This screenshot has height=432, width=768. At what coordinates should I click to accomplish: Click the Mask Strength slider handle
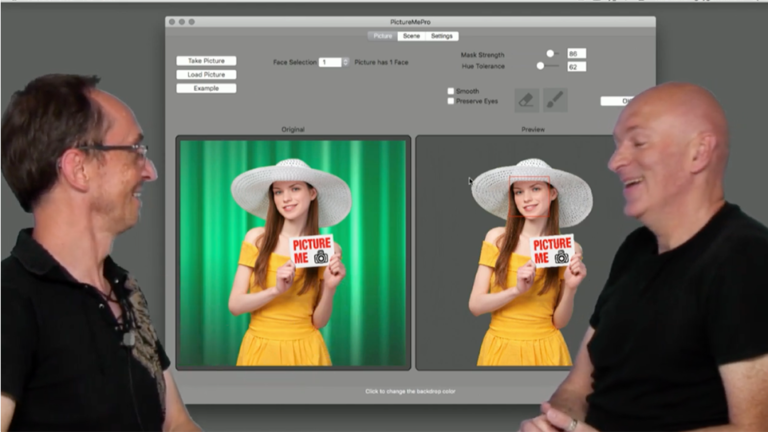pos(550,54)
